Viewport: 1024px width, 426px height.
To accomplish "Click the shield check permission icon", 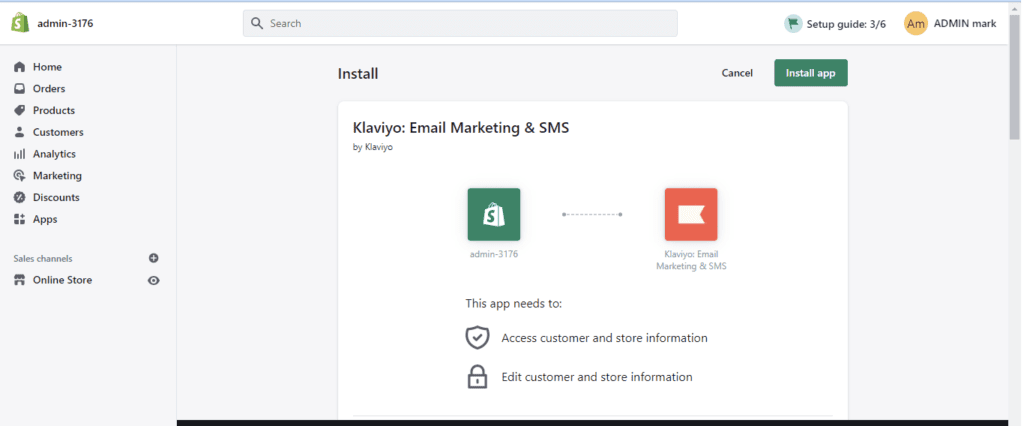I will coord(477,338).
